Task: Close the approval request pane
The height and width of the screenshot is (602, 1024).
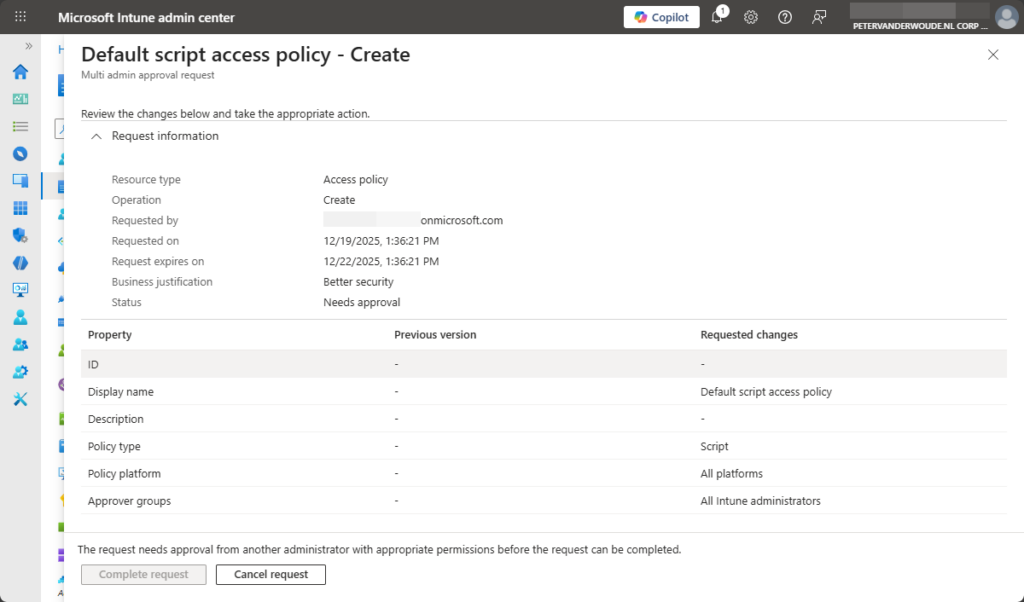Action: (993, 55)
